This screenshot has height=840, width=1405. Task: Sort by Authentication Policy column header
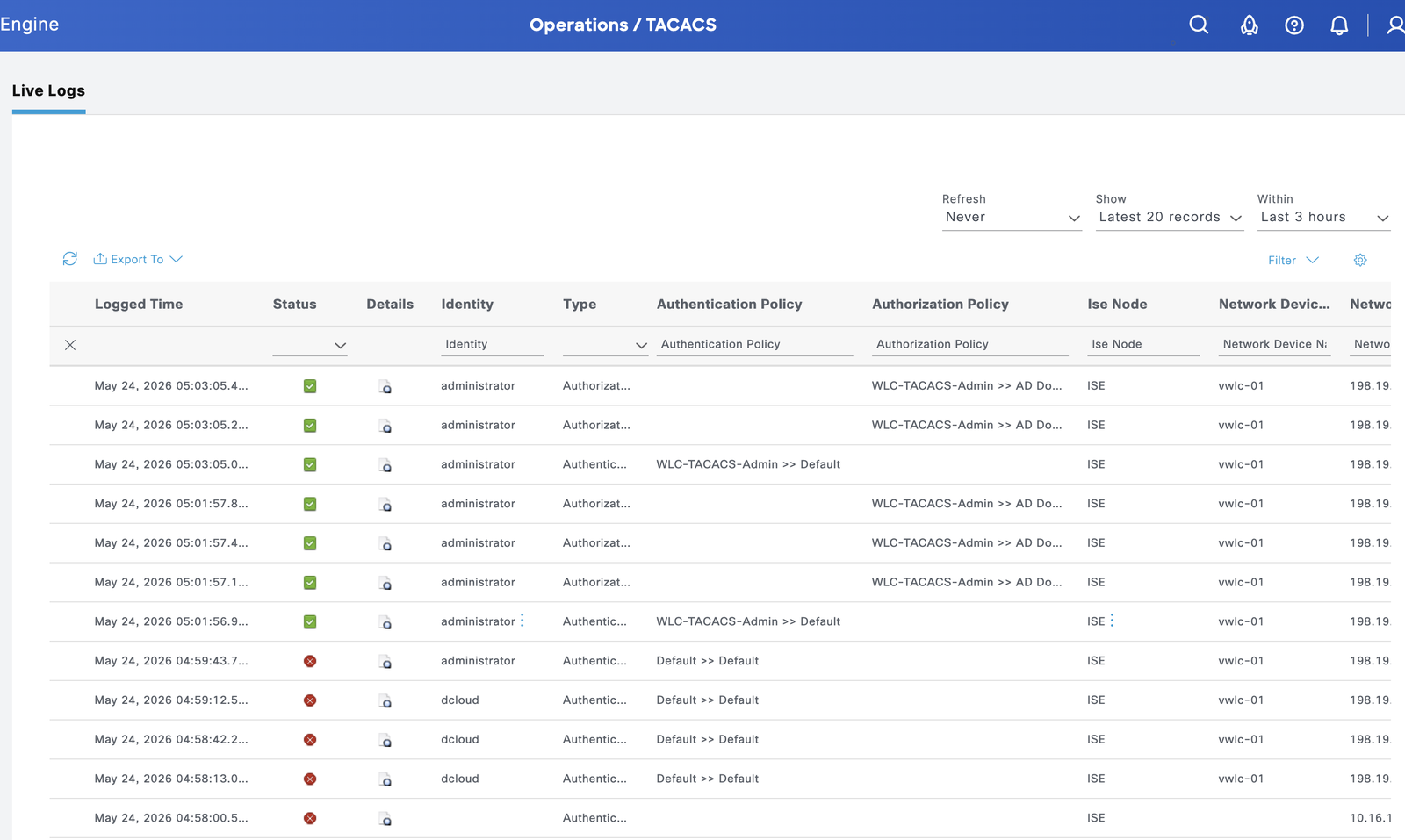(x=729, y=304)
